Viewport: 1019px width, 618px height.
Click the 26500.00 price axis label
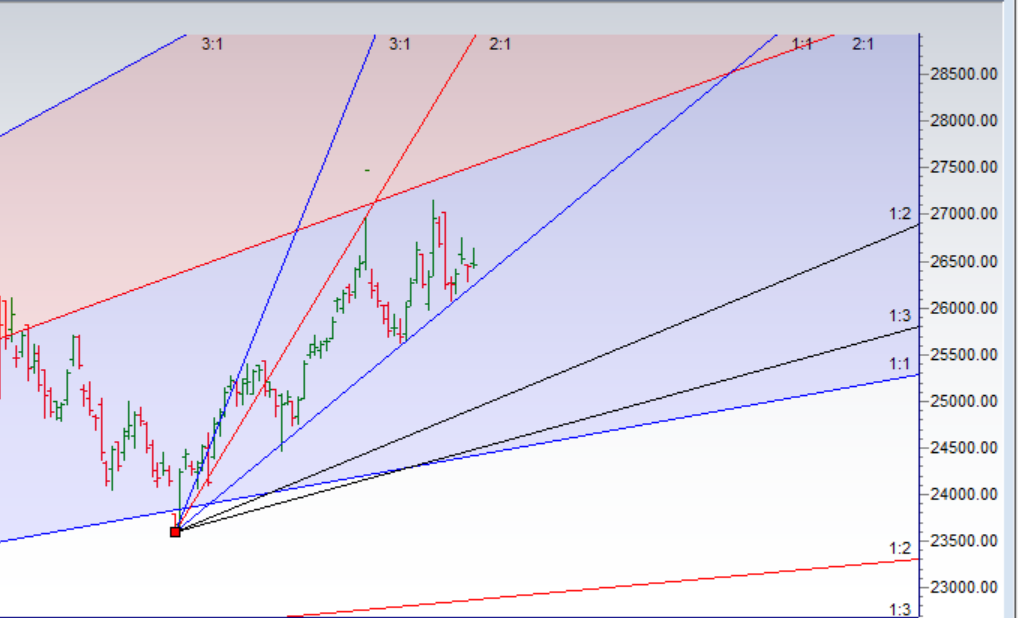click(963, 261)
